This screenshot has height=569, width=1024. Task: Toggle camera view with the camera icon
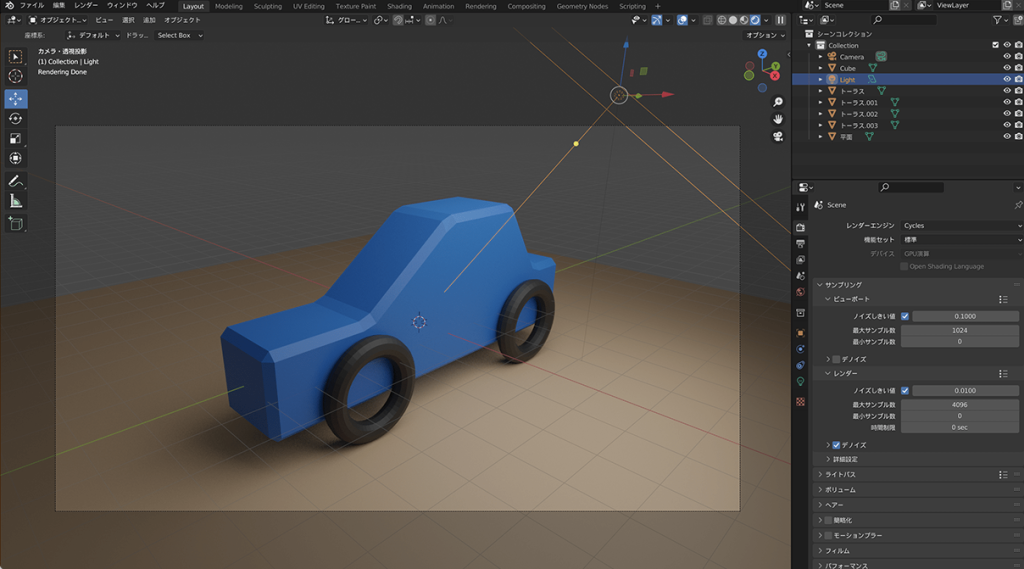pos(778,137)
